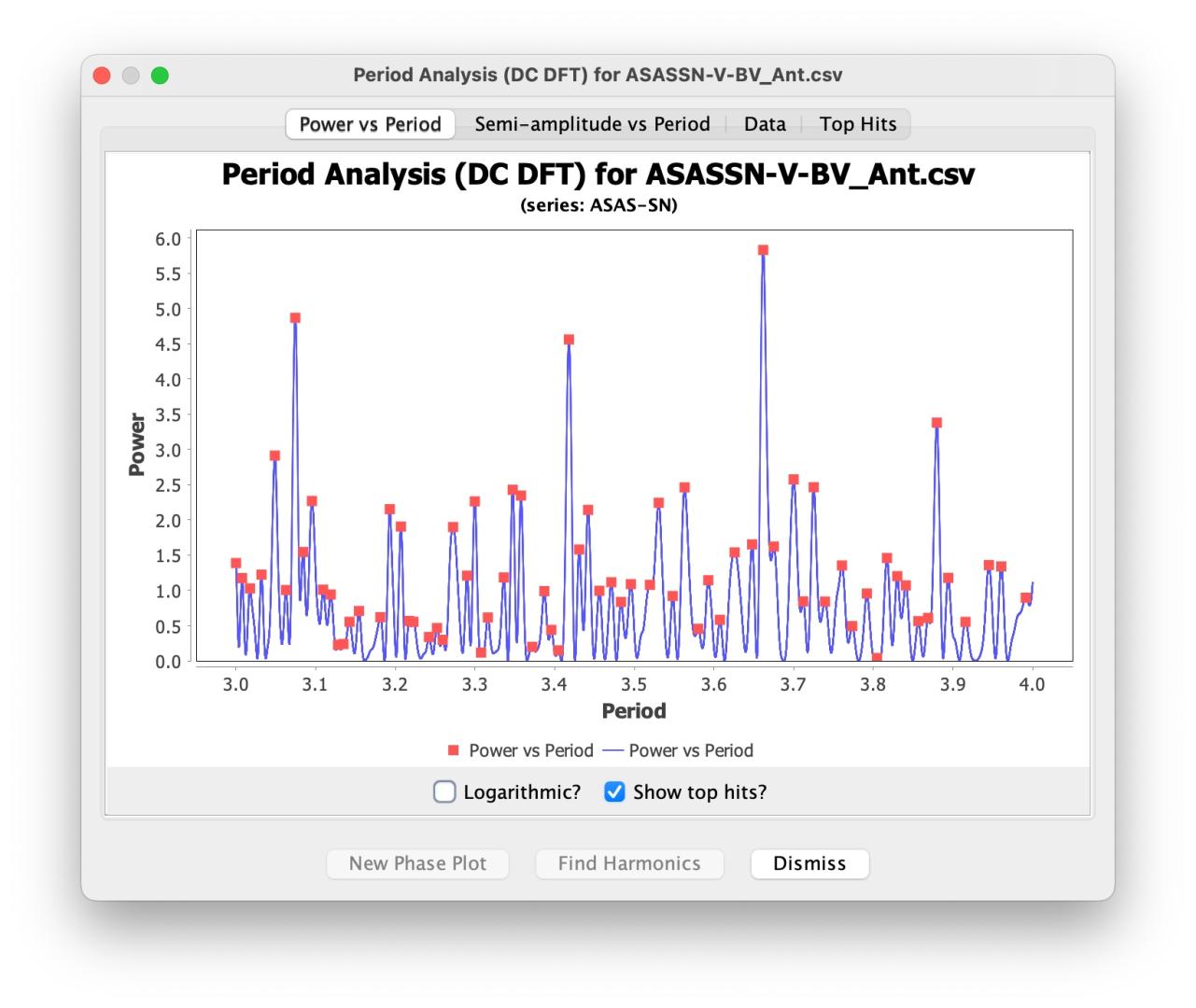1196x1008 pixels.
Task: Open the Top Hits tab
Action: click(x=857, y=124)
